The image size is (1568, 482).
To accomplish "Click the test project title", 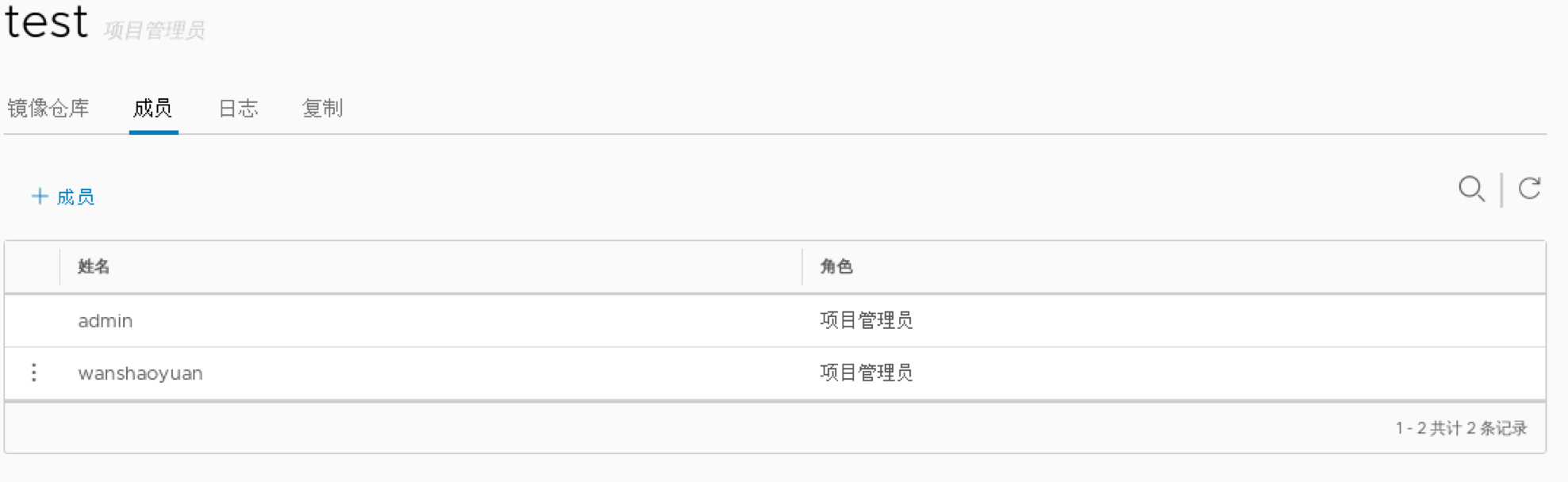I will tap(46, 22).
